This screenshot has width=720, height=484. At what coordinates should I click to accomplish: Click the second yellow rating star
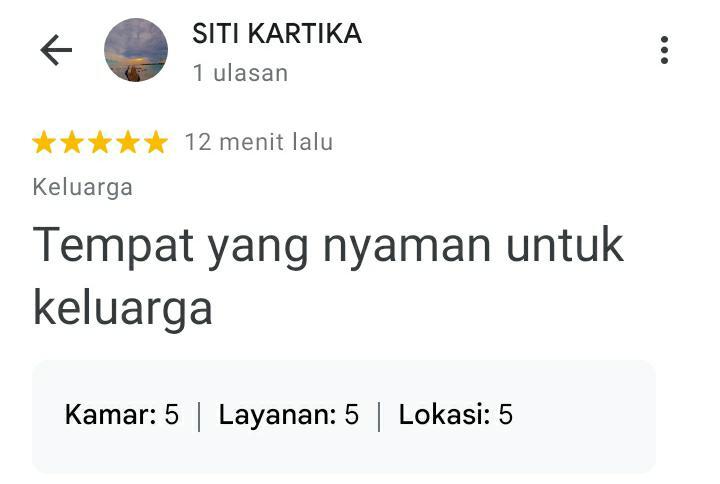point(73,142)
